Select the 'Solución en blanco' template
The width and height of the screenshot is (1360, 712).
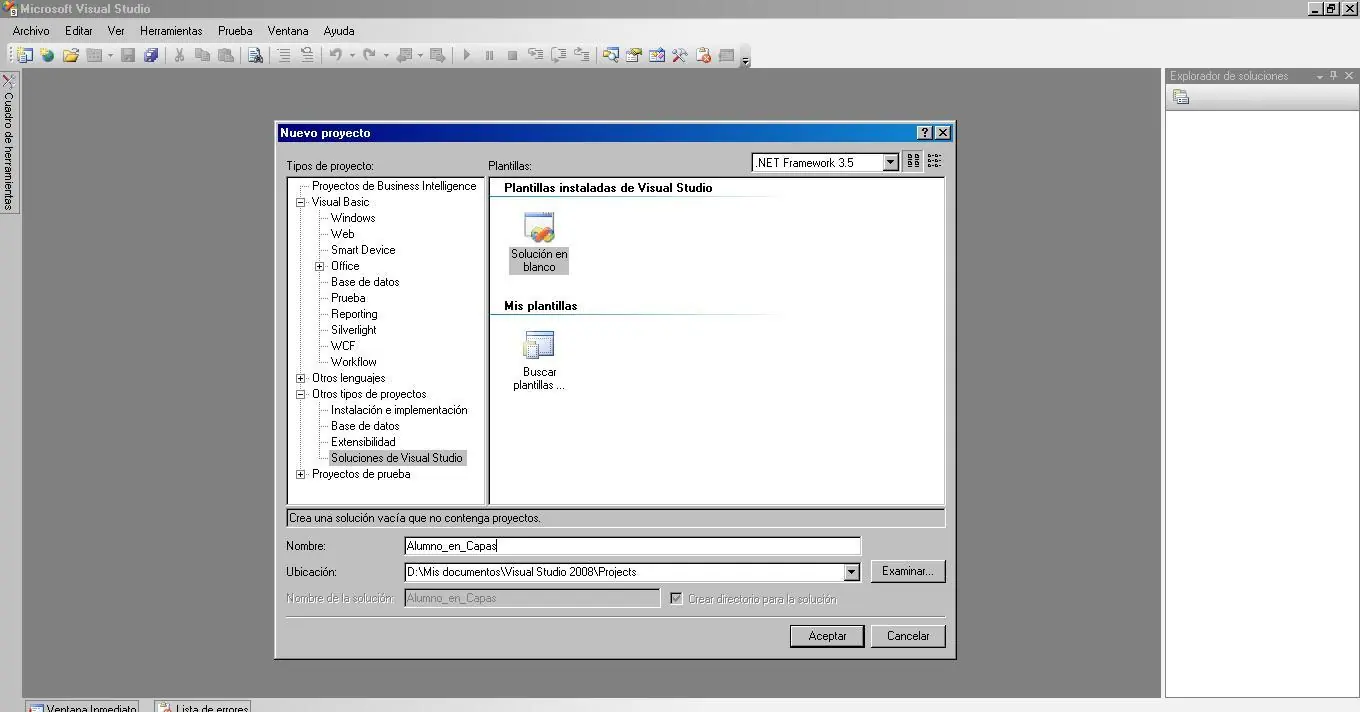(x=539, y=242)
